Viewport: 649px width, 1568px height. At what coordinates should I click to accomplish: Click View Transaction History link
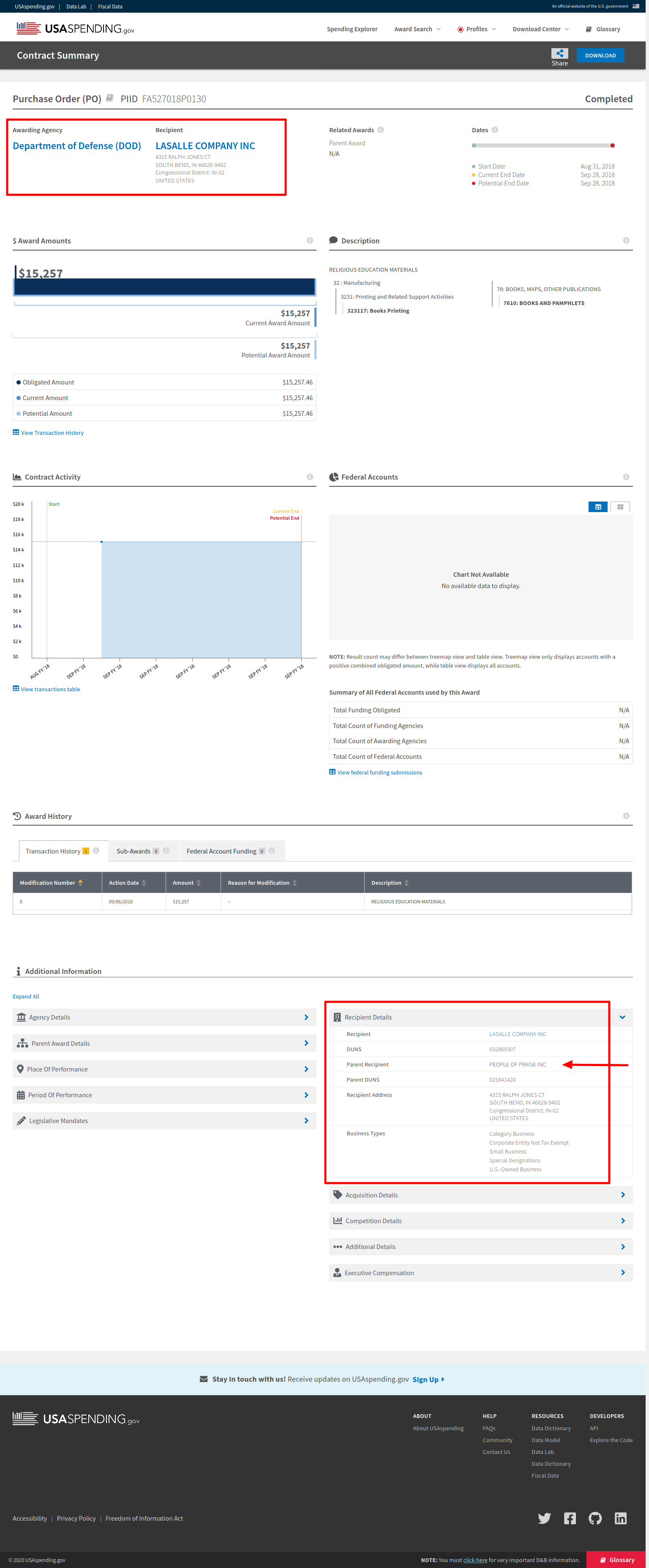(48, 433)
